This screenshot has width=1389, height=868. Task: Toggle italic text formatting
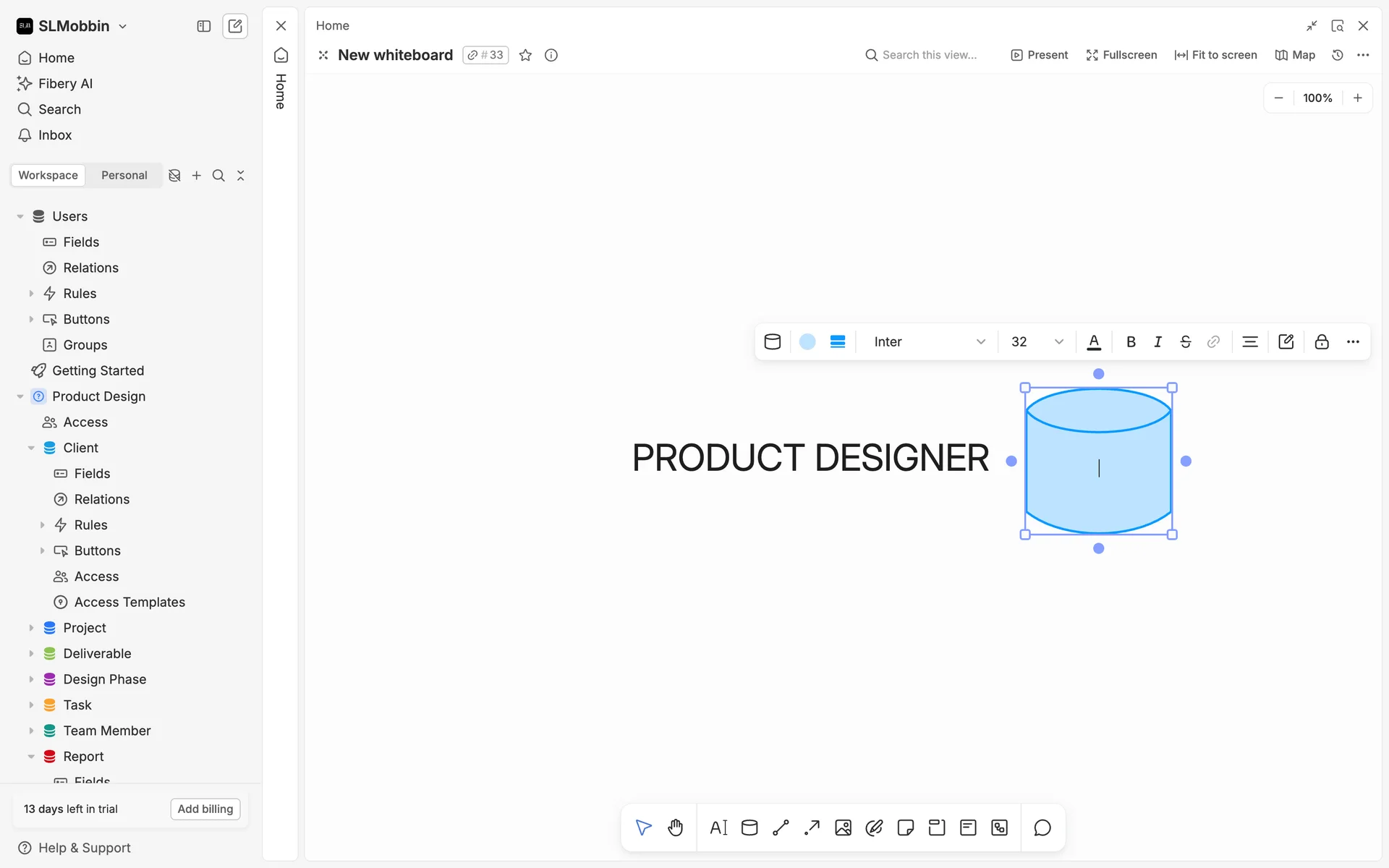click(1157, 342)
